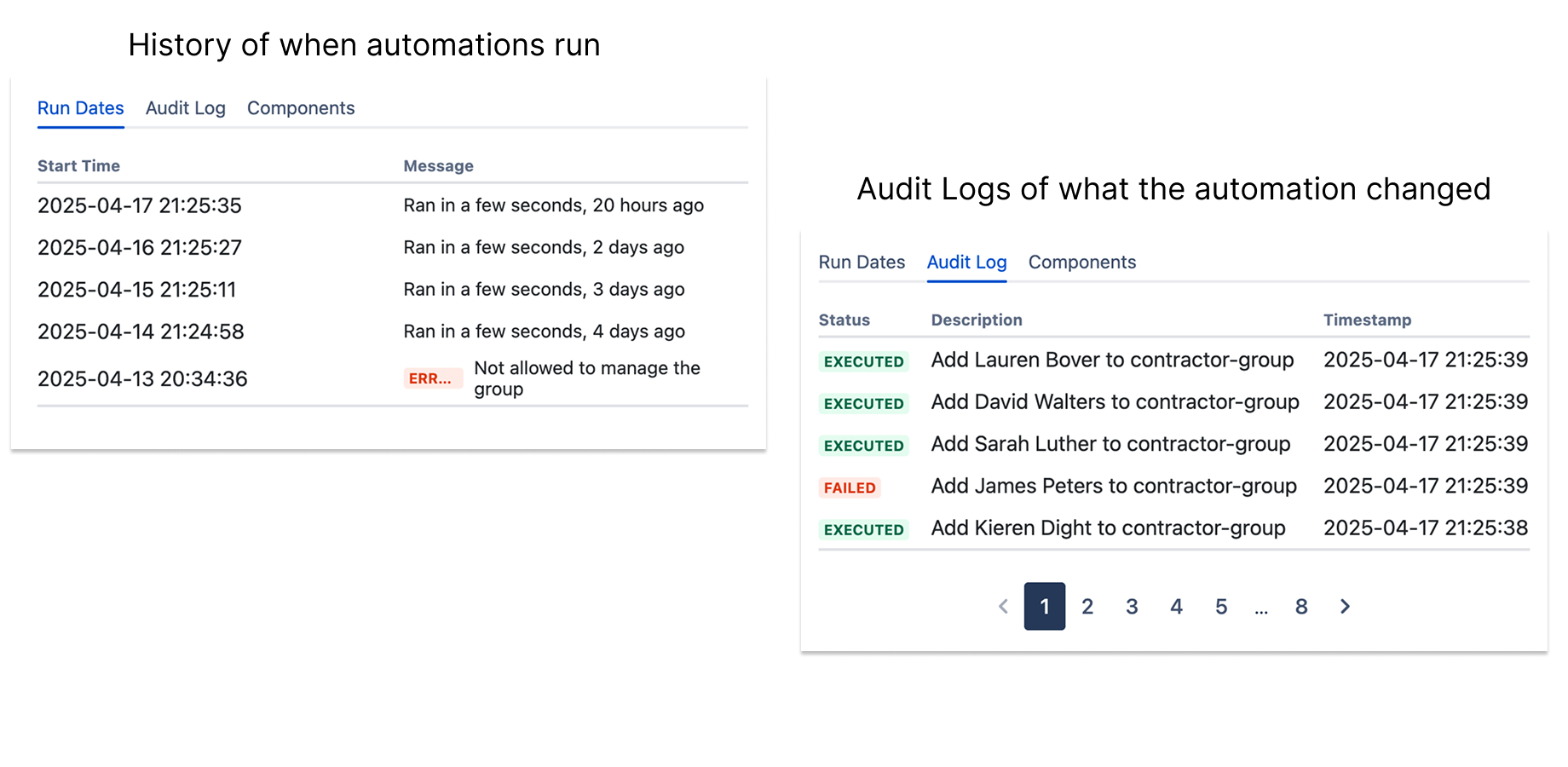Image resolution: width=1568 pixels, height=767 pixels.
Task: Click timestamp in Lauren Bover row
Action: [1426, 360]
